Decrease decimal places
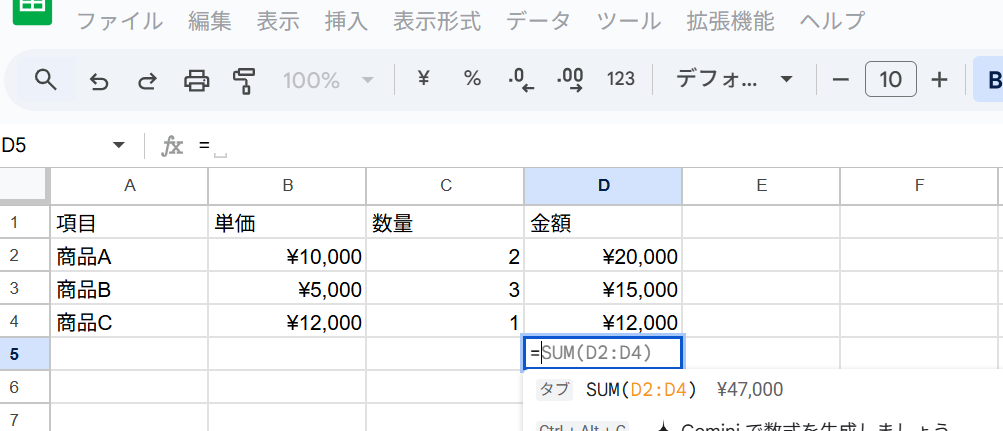The height and width of the screenshot is (431, 1003). 520,80
